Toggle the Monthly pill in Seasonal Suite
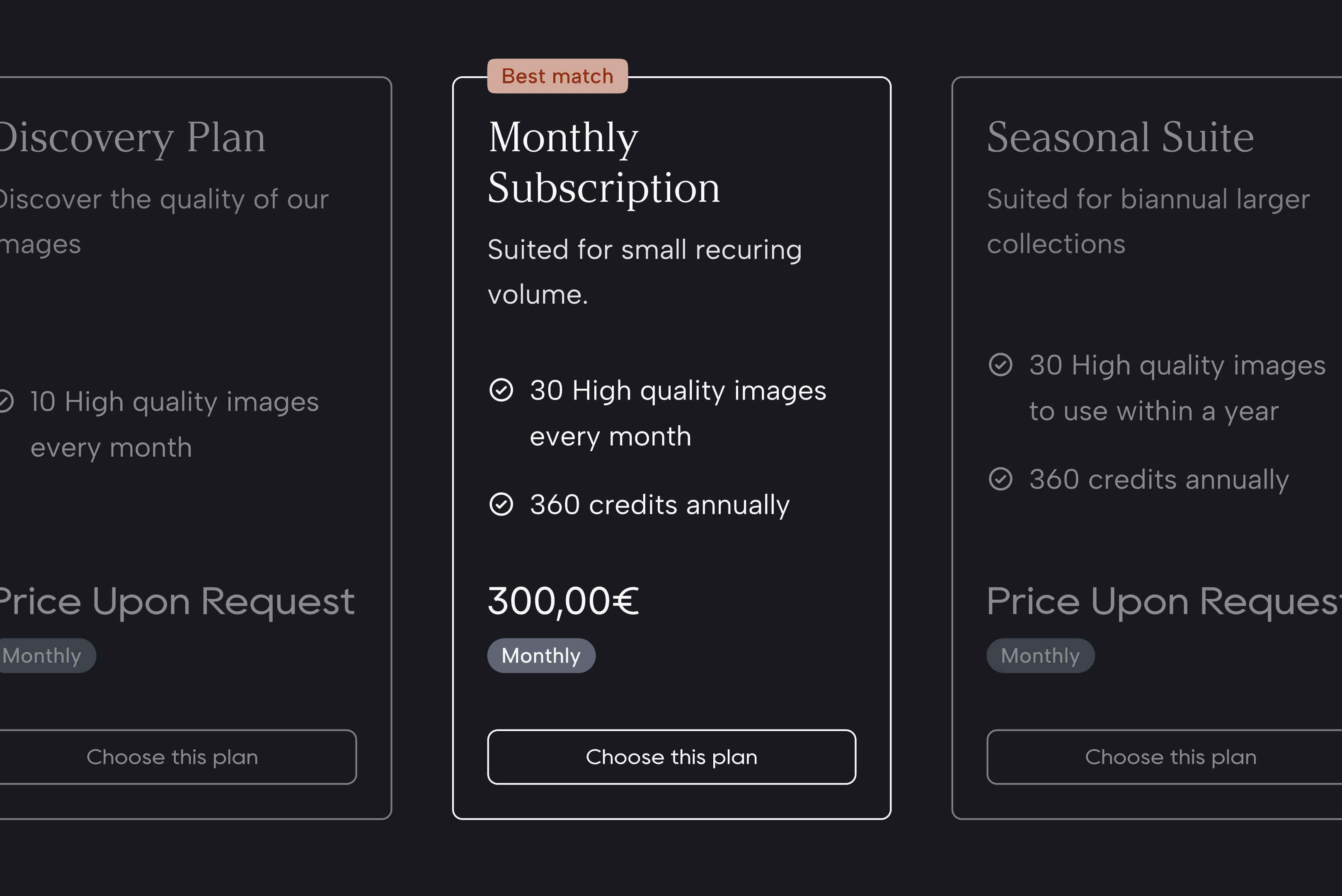1342x896 pixels. 1040,656
